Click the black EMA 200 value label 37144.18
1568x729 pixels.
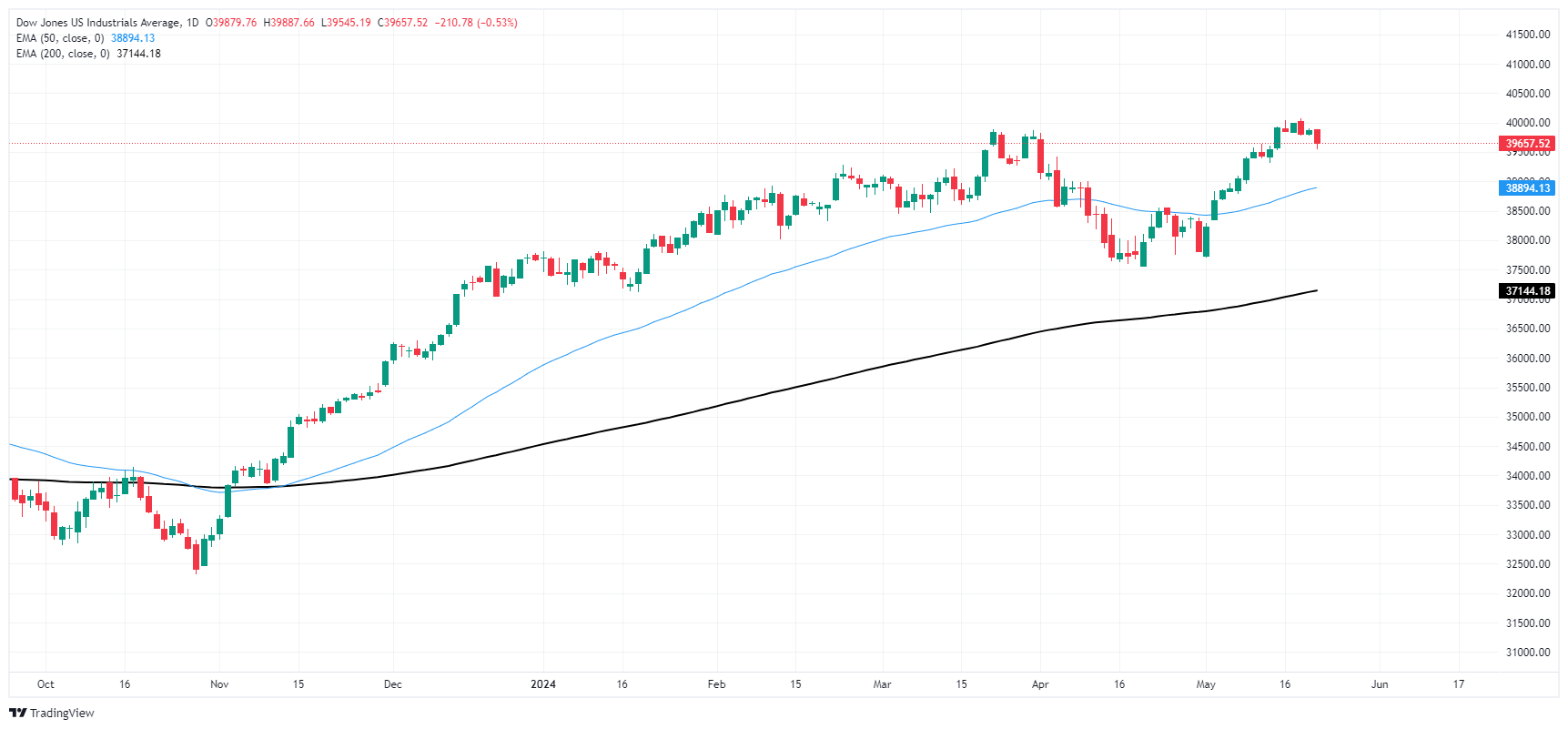tap(1527, 291)
